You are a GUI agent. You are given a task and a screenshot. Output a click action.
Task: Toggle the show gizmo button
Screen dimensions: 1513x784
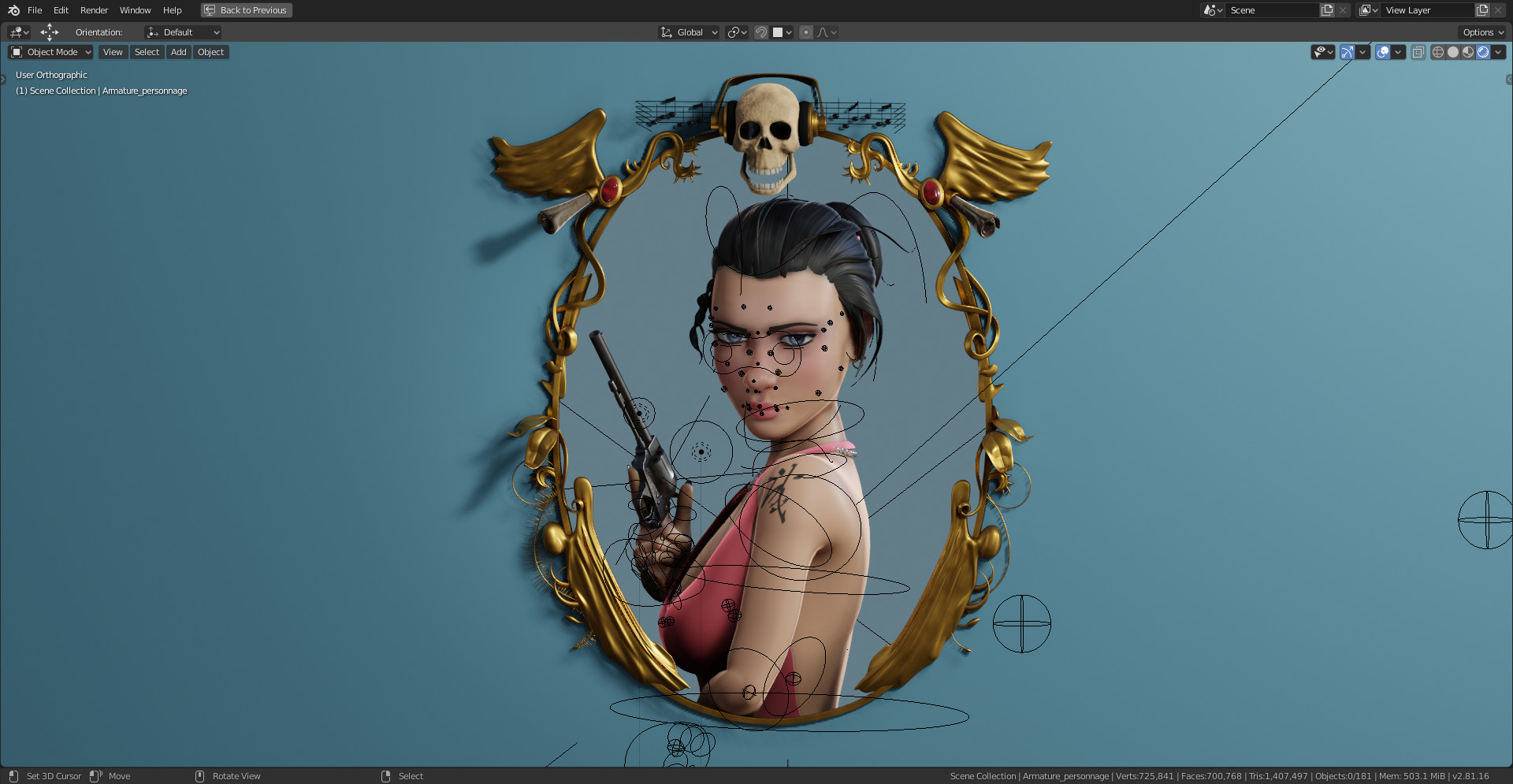pos(1348,52)
